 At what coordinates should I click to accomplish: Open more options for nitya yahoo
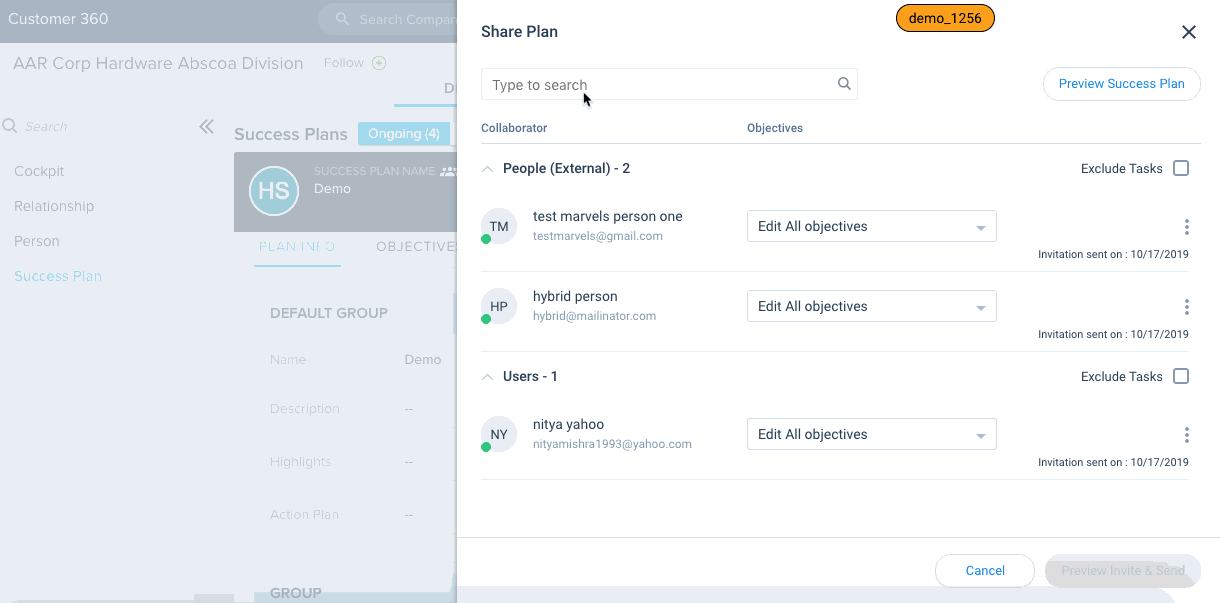[1186, 435]
